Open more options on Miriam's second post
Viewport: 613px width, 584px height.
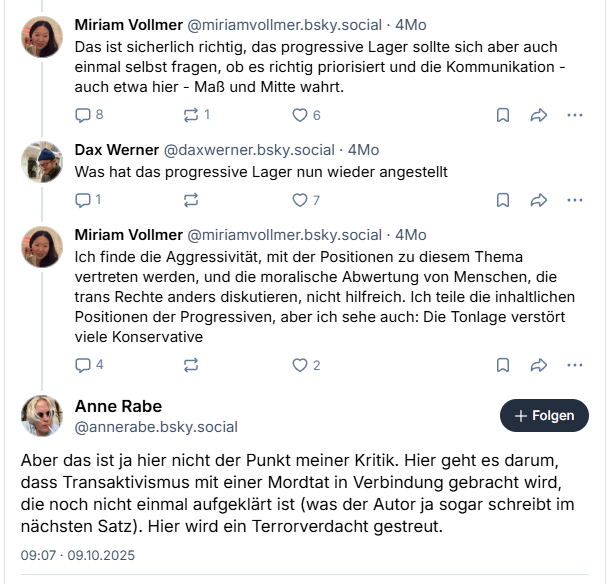tap(574, 365)
